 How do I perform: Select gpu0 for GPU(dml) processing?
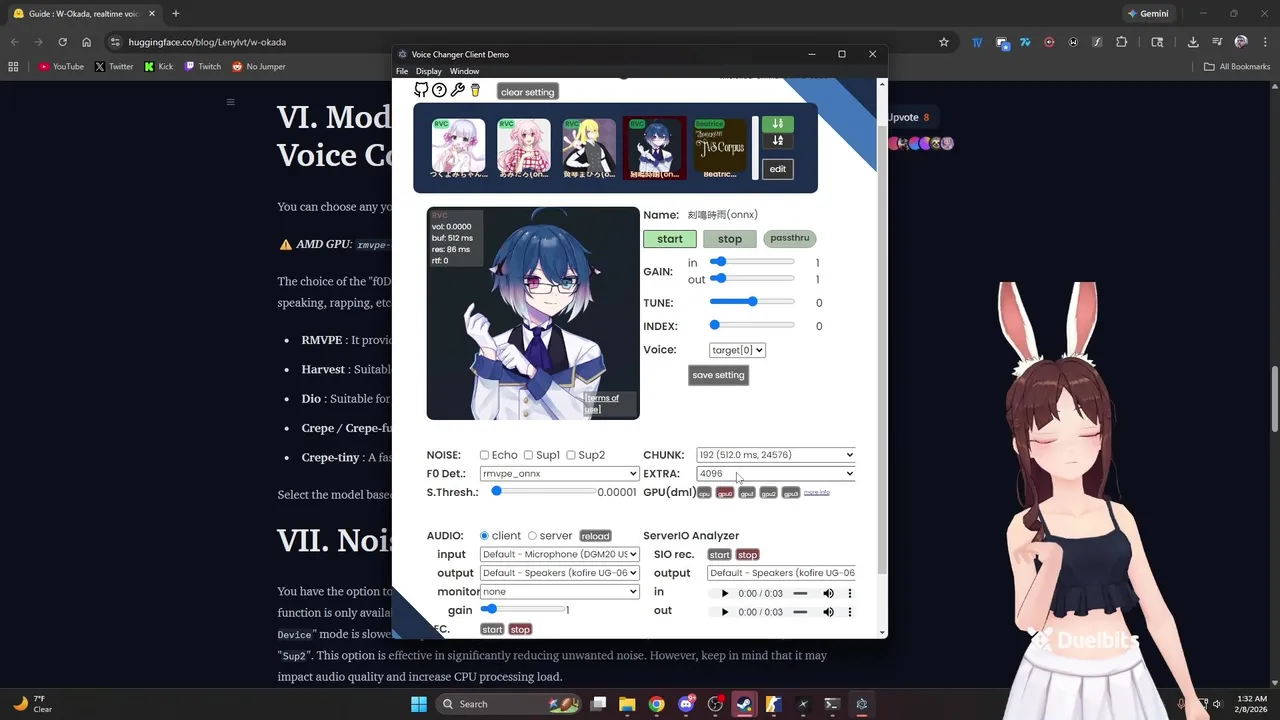point(725,493)
